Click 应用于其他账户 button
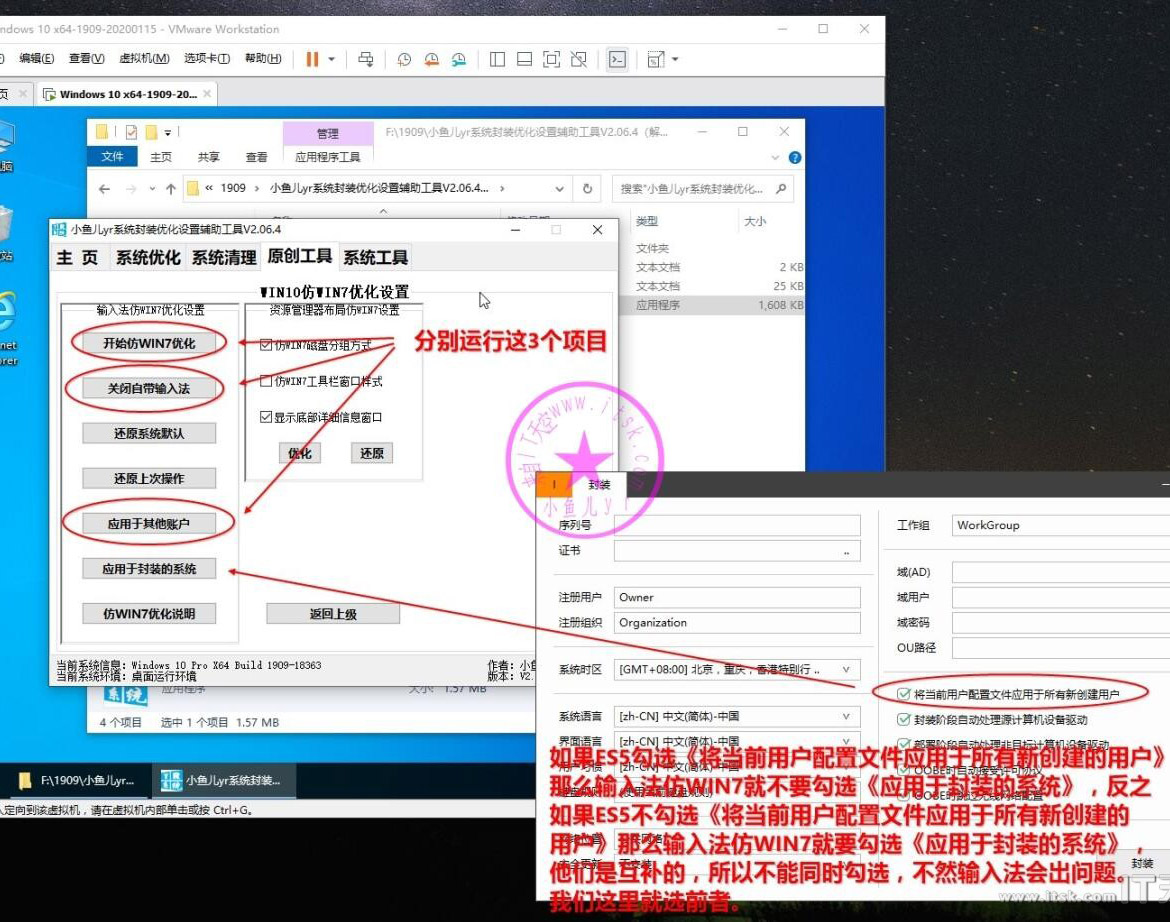1170x922 pixels. click(x=148, y=524)
